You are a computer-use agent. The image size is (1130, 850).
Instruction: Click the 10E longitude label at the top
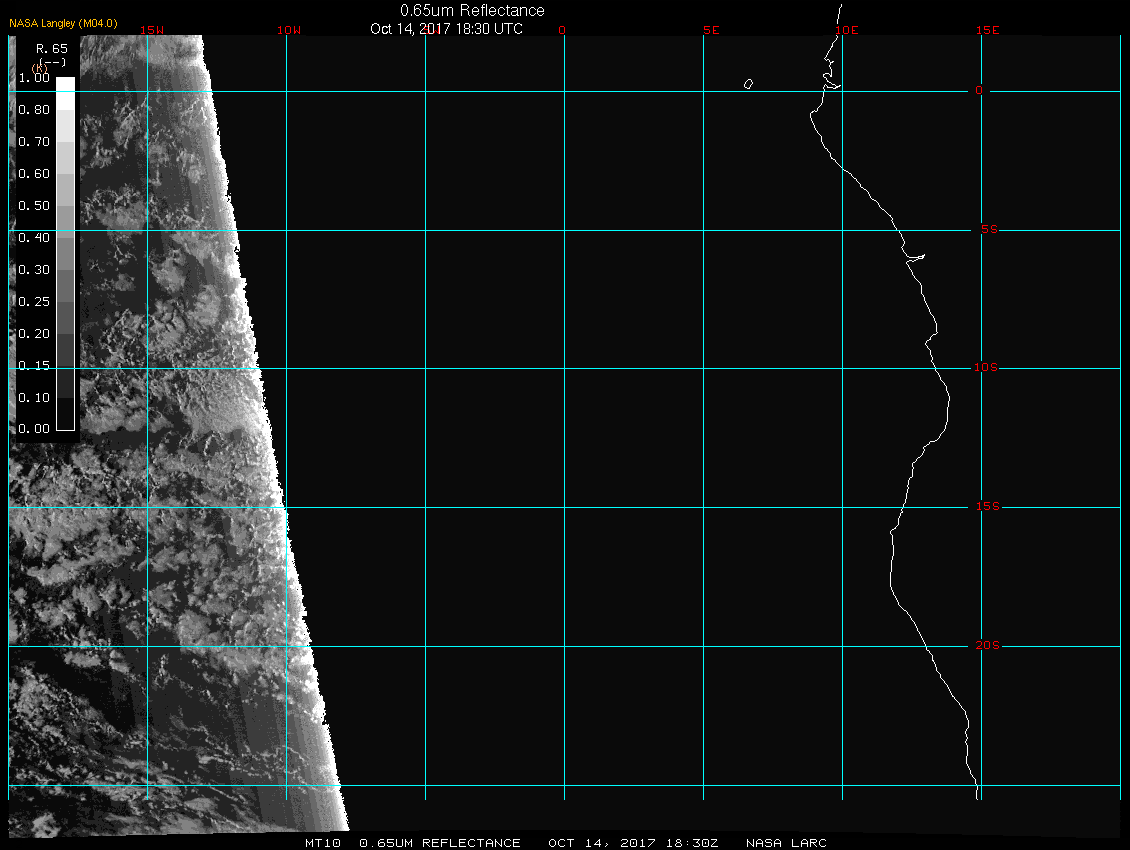pos(846,30)
